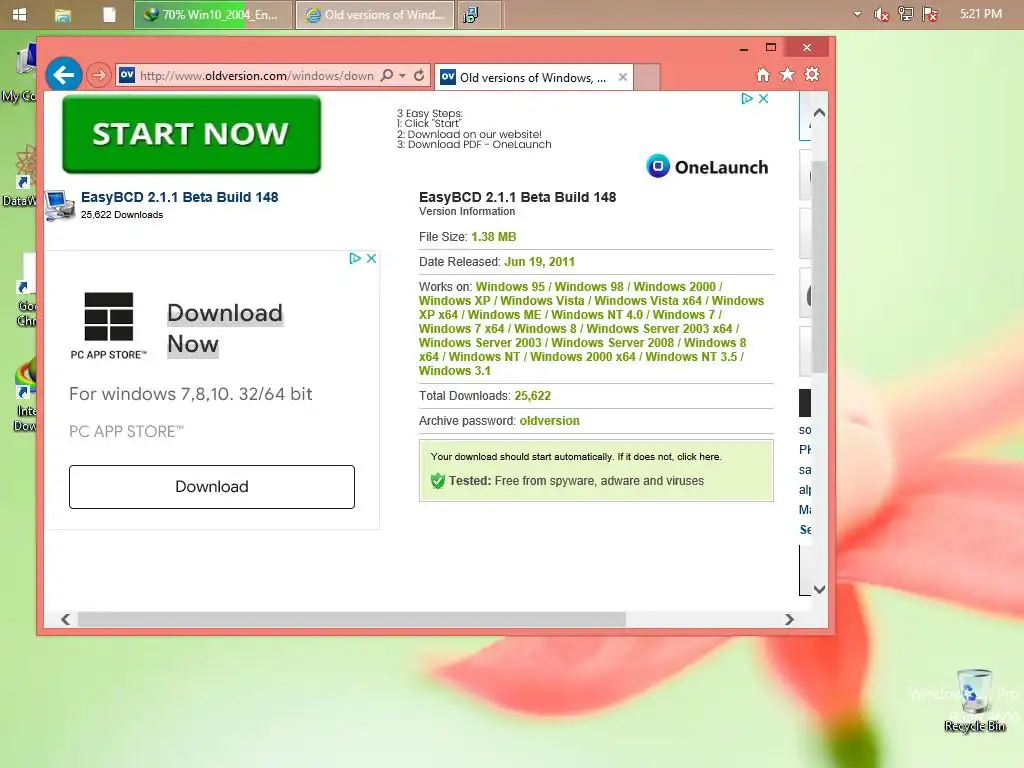Screen dimensions: 1024x768
Task: Close the 'Old versions of Windows' tab
Action: pyautogui.click(x=623, y=77)
